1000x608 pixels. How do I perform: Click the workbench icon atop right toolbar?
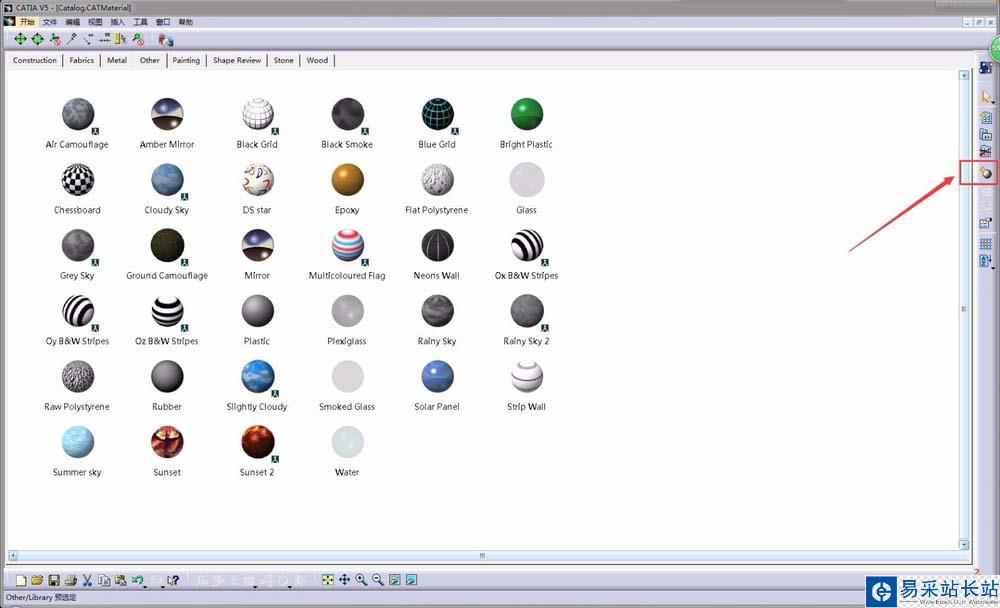tap(986, 67)
